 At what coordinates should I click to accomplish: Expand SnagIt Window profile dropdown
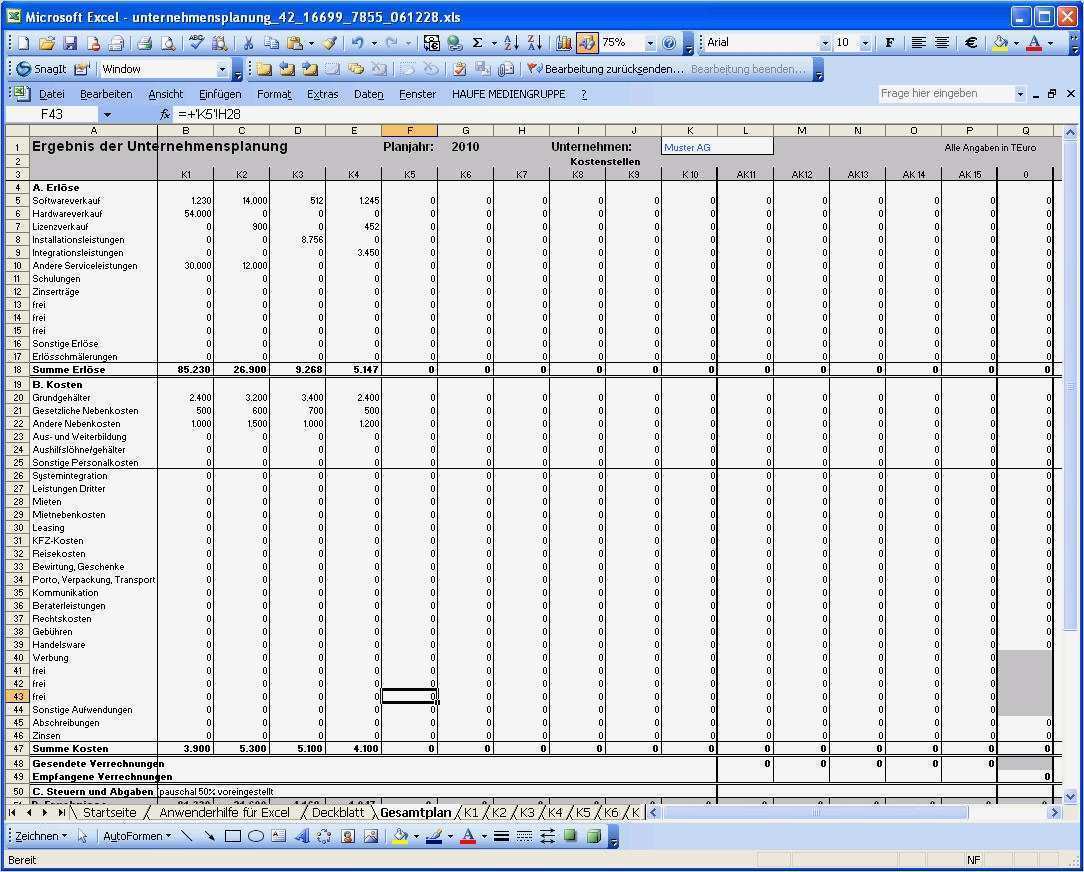point(222,69)
